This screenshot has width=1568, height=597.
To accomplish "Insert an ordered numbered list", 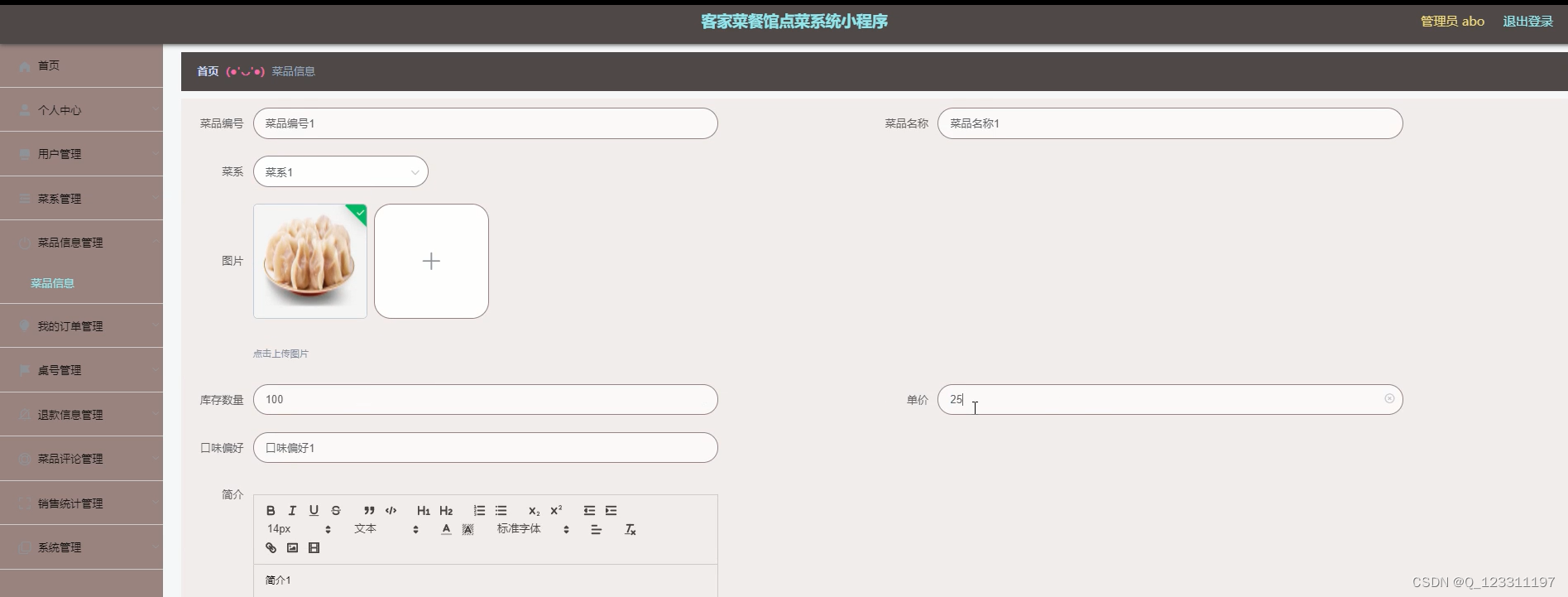I will pyautogui.click(x=479, y=511).
